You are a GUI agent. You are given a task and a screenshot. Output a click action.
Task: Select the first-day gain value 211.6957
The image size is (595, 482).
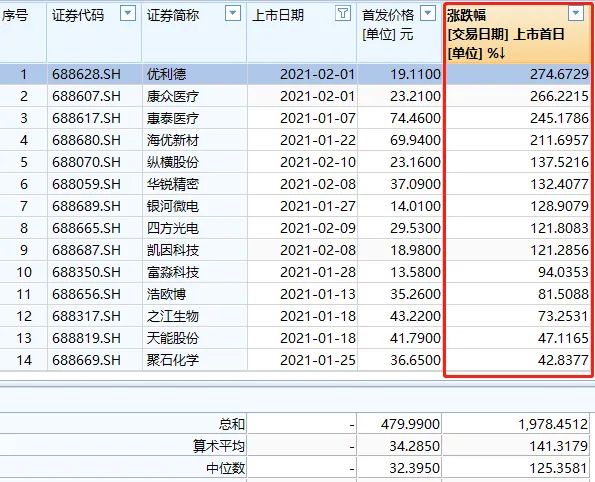tap(559, 140)
